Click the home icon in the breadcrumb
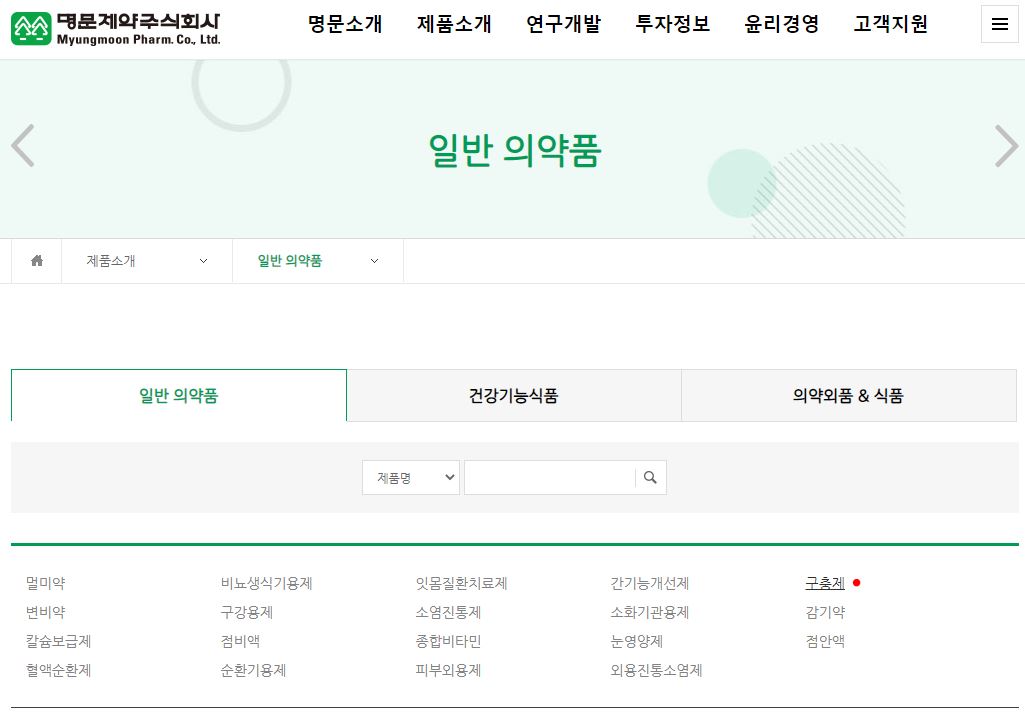 point(36,260)
